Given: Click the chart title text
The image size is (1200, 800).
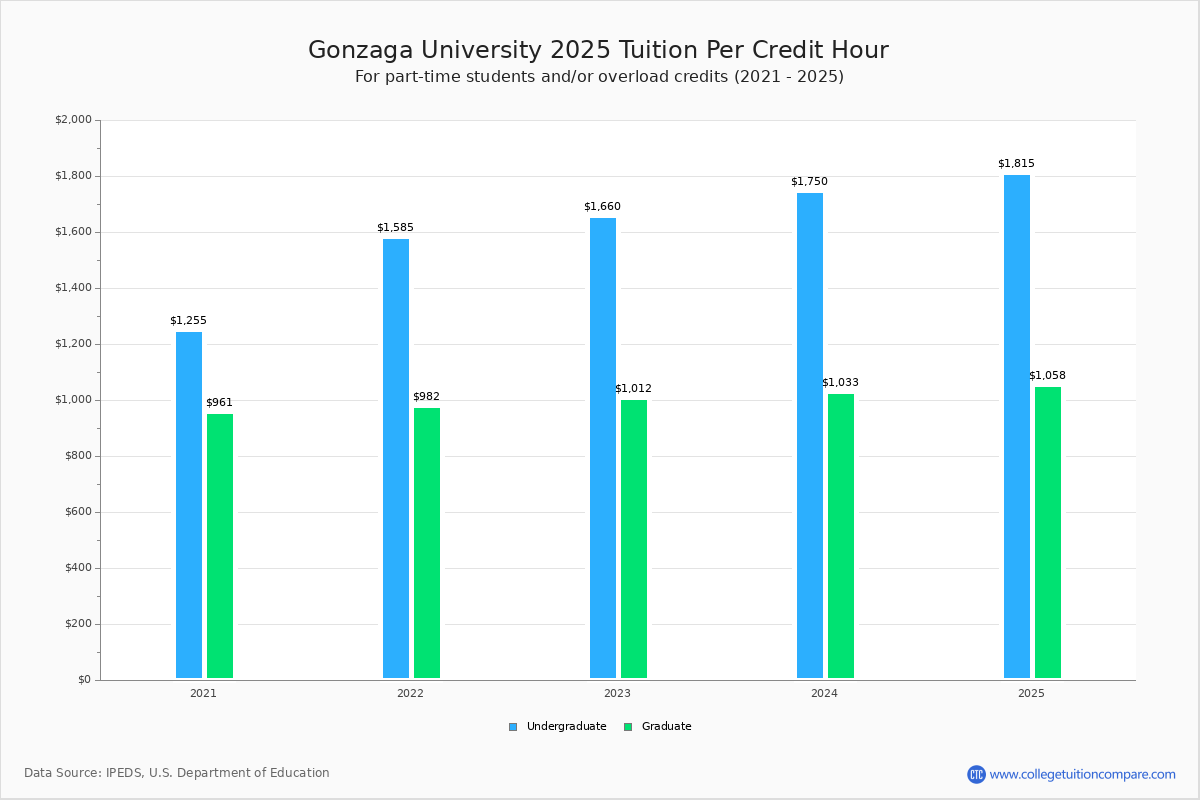Looking at the screenshot, I should (598, 51).
